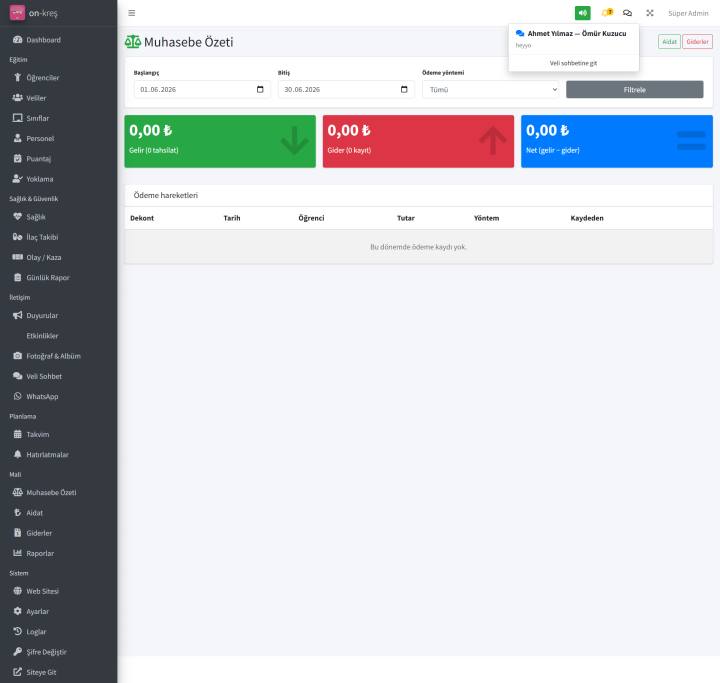Image resolution: width=720 pixels, height=683 pixels.
Task: Open the Hatırlatmalar bell icon
Action: click(x=17, y=455)
